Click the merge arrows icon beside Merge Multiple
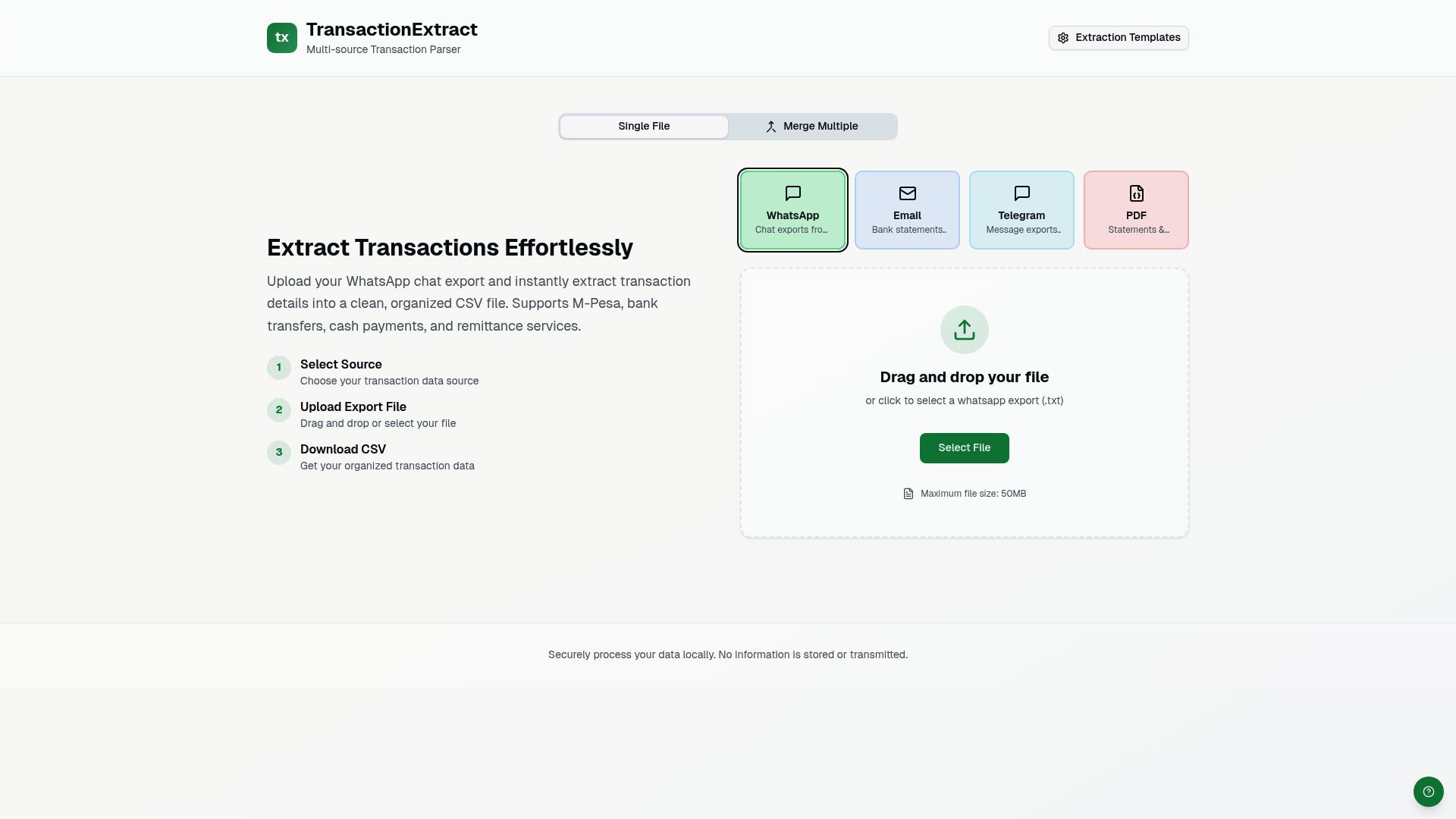 click(x=771, y=126)
